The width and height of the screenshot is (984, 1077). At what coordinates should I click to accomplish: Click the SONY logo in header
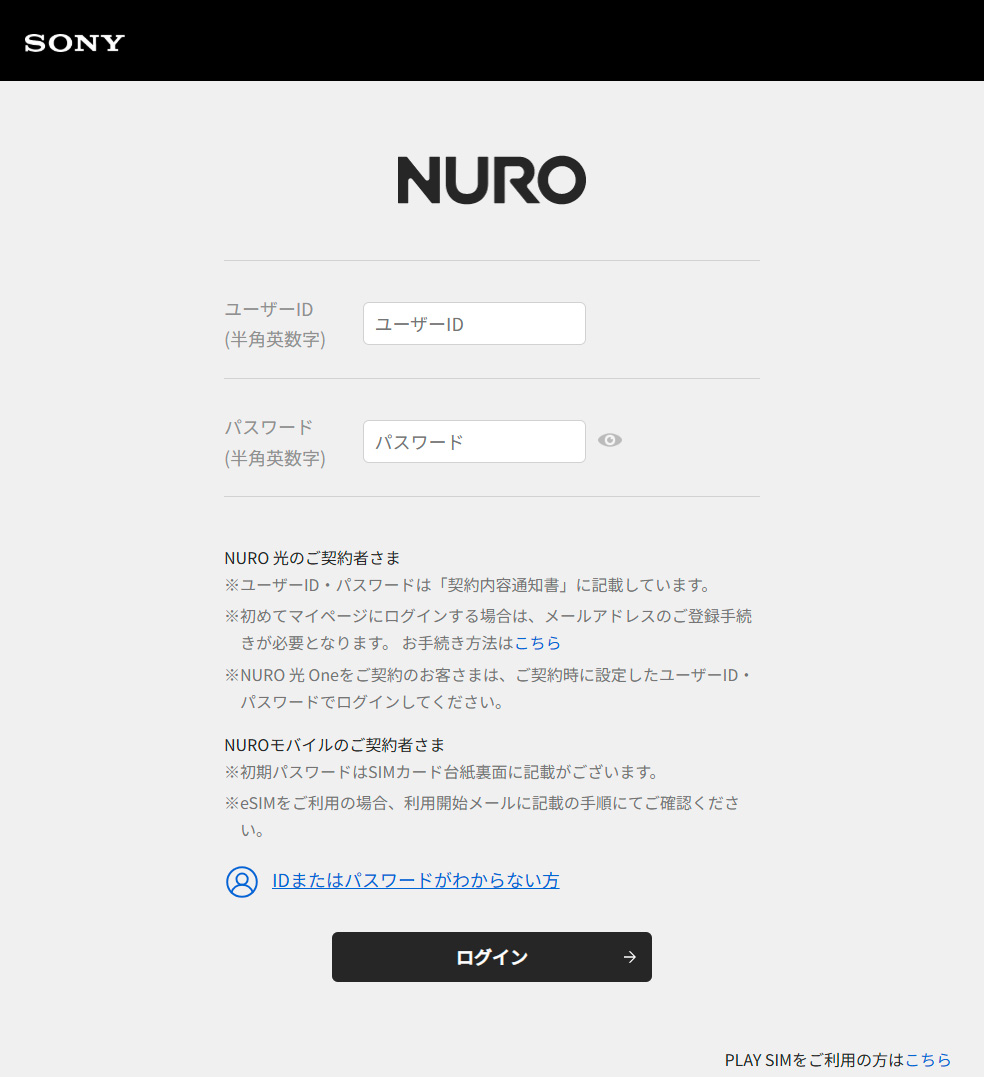74,43
